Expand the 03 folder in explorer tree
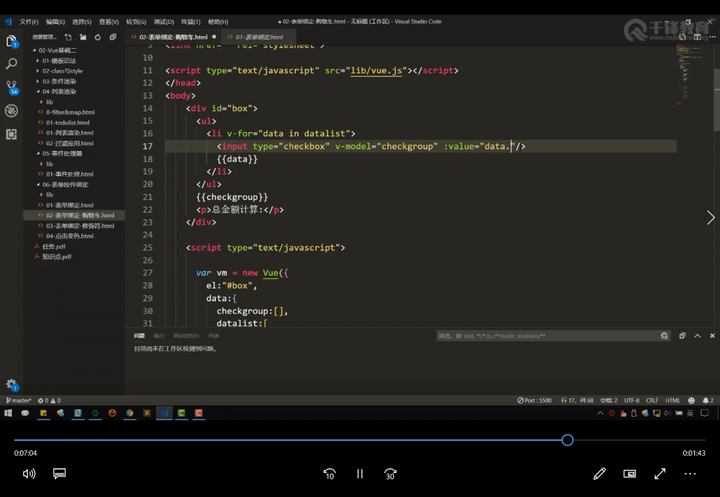Screen dimensions: 720x497 coord(57,81)
